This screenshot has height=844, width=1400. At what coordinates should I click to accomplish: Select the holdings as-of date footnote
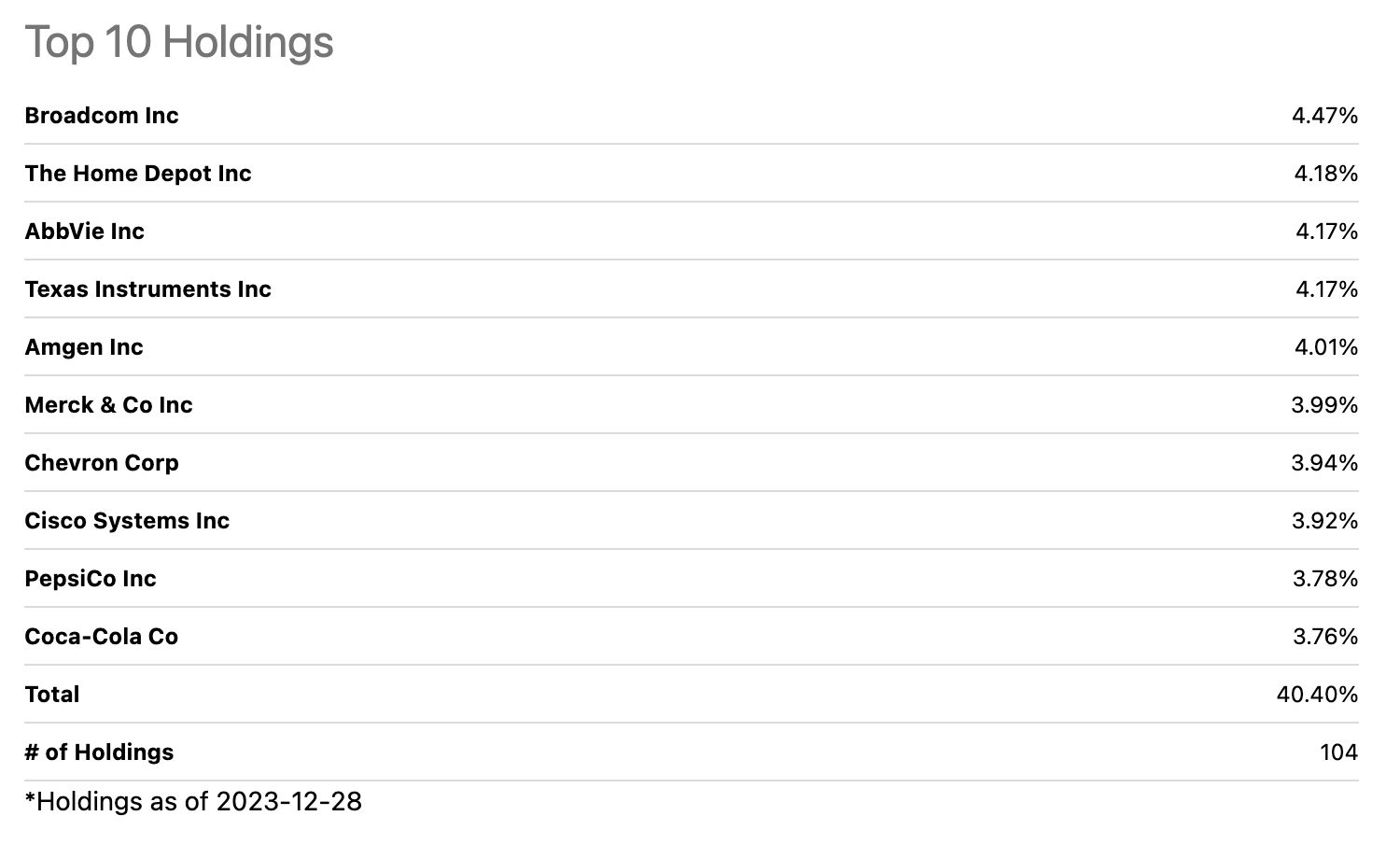[x=193, y=801]
